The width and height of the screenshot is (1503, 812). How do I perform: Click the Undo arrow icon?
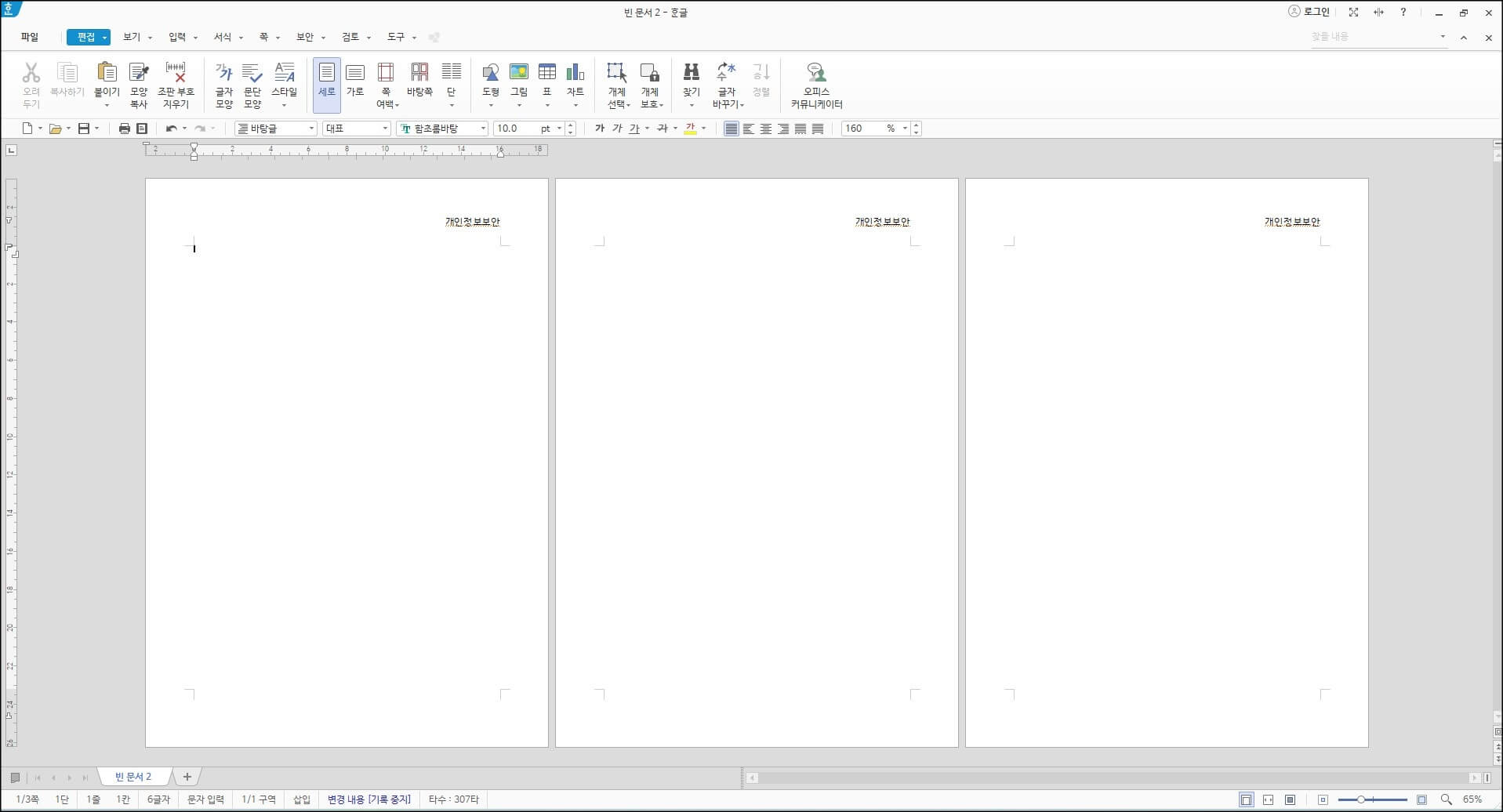(171, 129)
